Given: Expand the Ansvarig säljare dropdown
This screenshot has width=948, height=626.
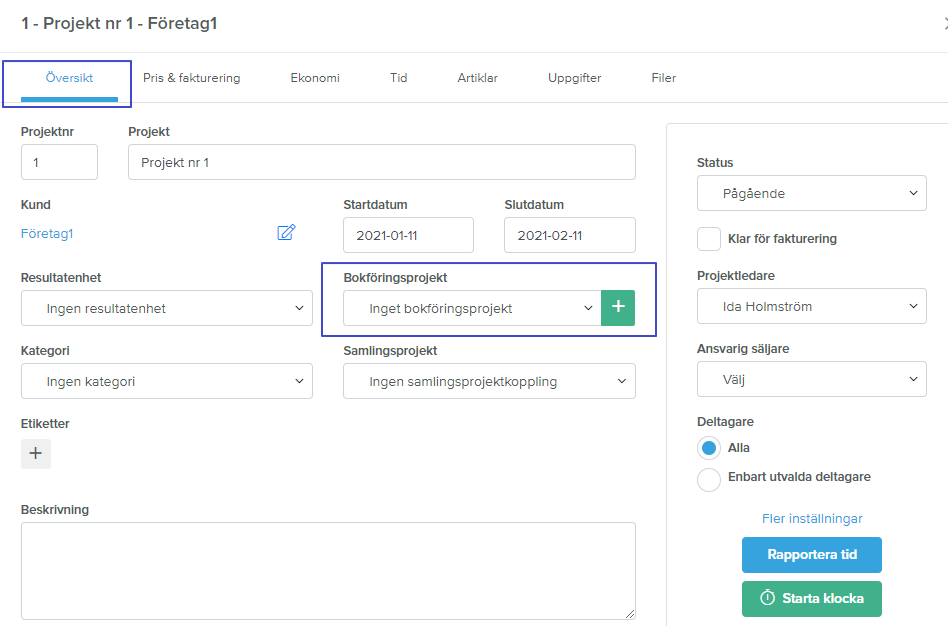Looking at the screenshot, I should (x=811, y=379).
